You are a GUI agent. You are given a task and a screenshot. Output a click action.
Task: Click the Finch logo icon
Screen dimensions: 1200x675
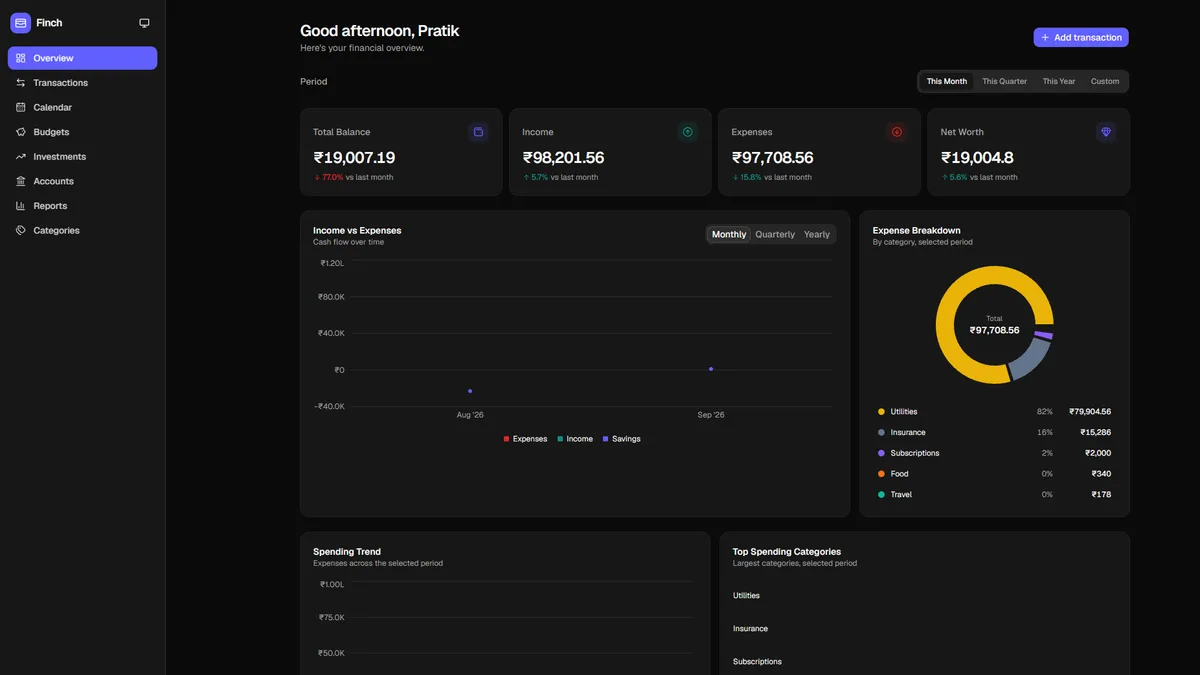21,23
